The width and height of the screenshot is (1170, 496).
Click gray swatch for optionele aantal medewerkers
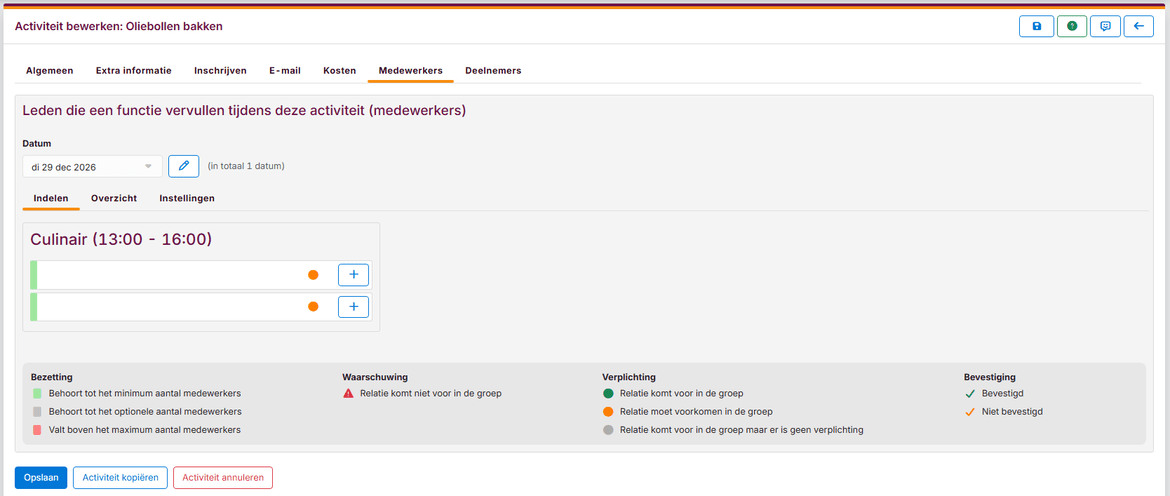point(37,412)
